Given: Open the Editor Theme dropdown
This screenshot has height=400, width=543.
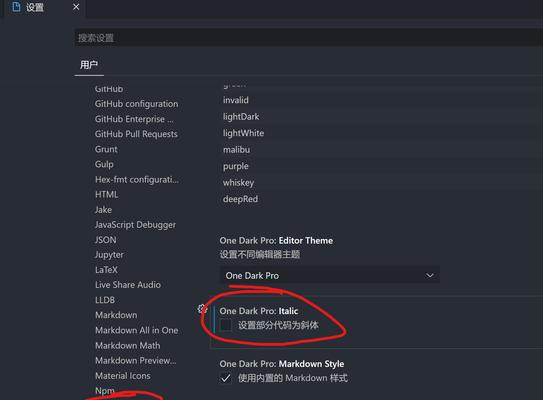Looking at the screenshot, I should click(x=330, y=275).
